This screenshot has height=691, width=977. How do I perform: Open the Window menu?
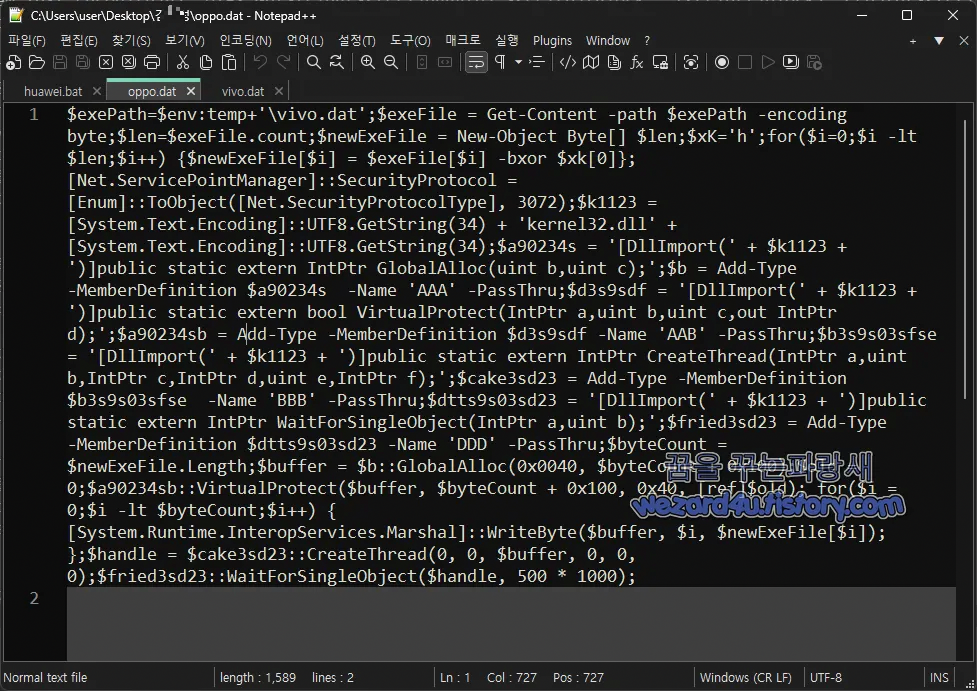608,41
